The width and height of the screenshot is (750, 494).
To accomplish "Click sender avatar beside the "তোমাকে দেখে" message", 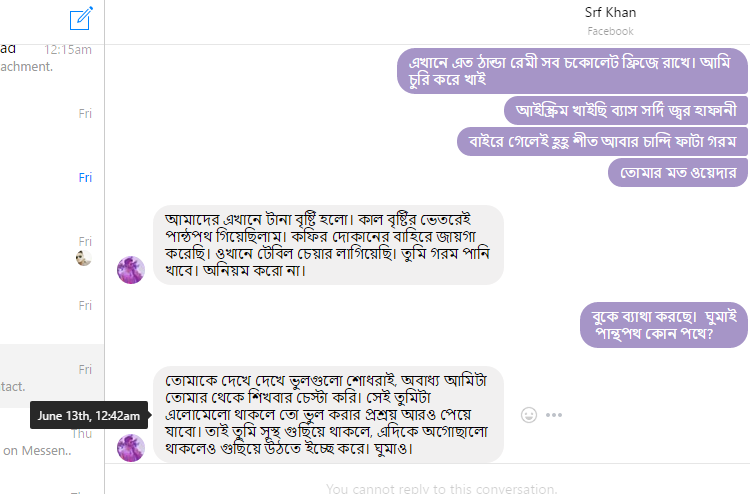I will [131, 447].
